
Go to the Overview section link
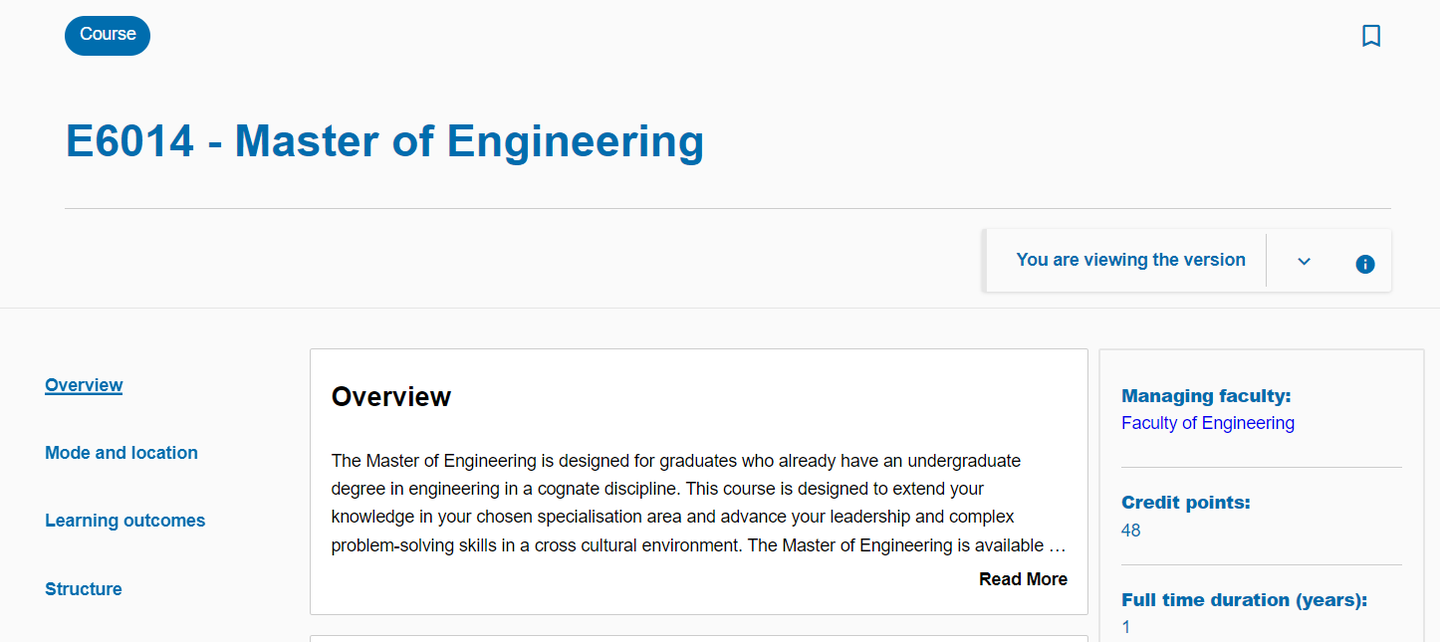click(84, 385)
